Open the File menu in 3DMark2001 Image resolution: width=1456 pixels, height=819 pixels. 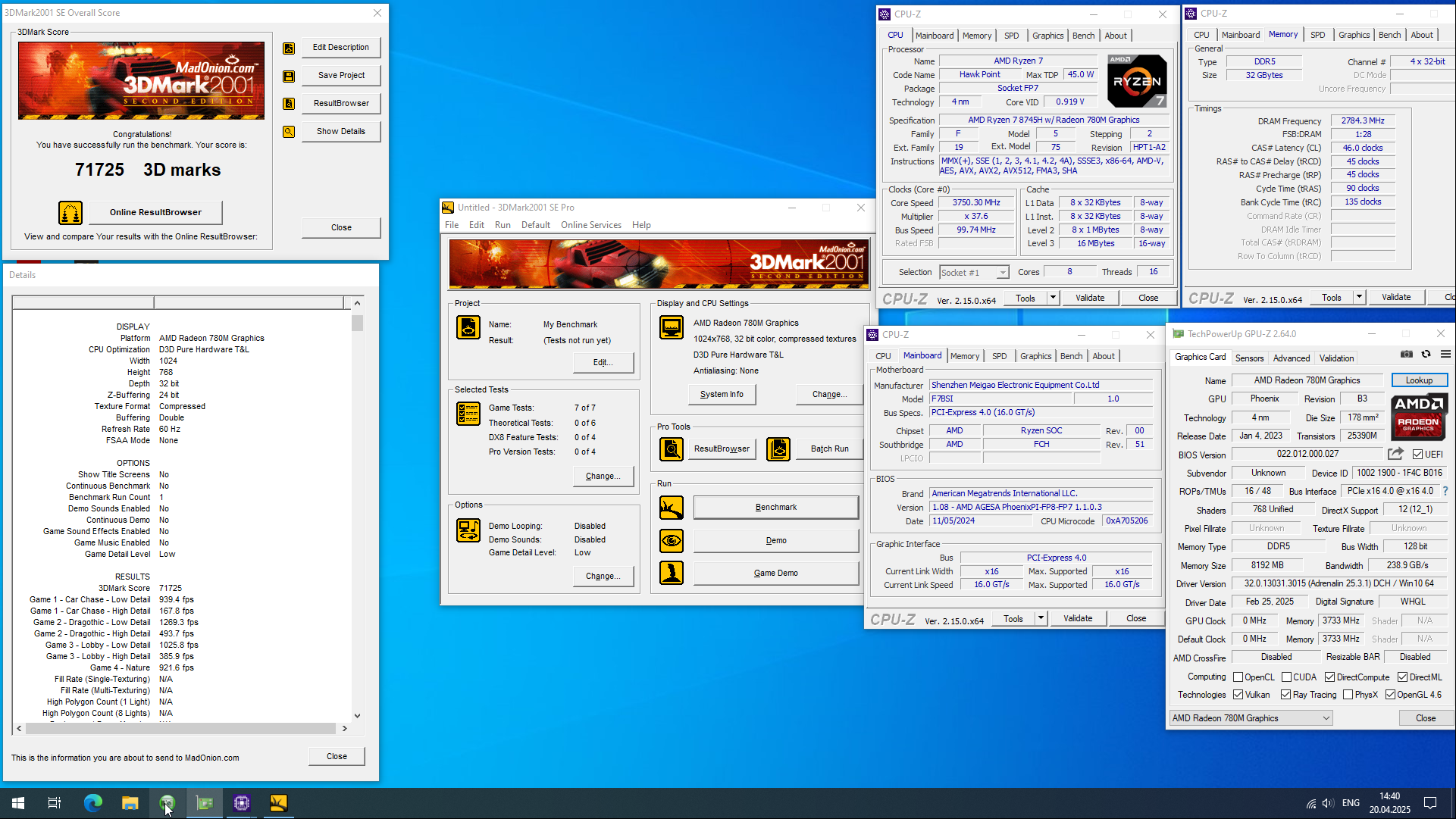tap(452, 225)
